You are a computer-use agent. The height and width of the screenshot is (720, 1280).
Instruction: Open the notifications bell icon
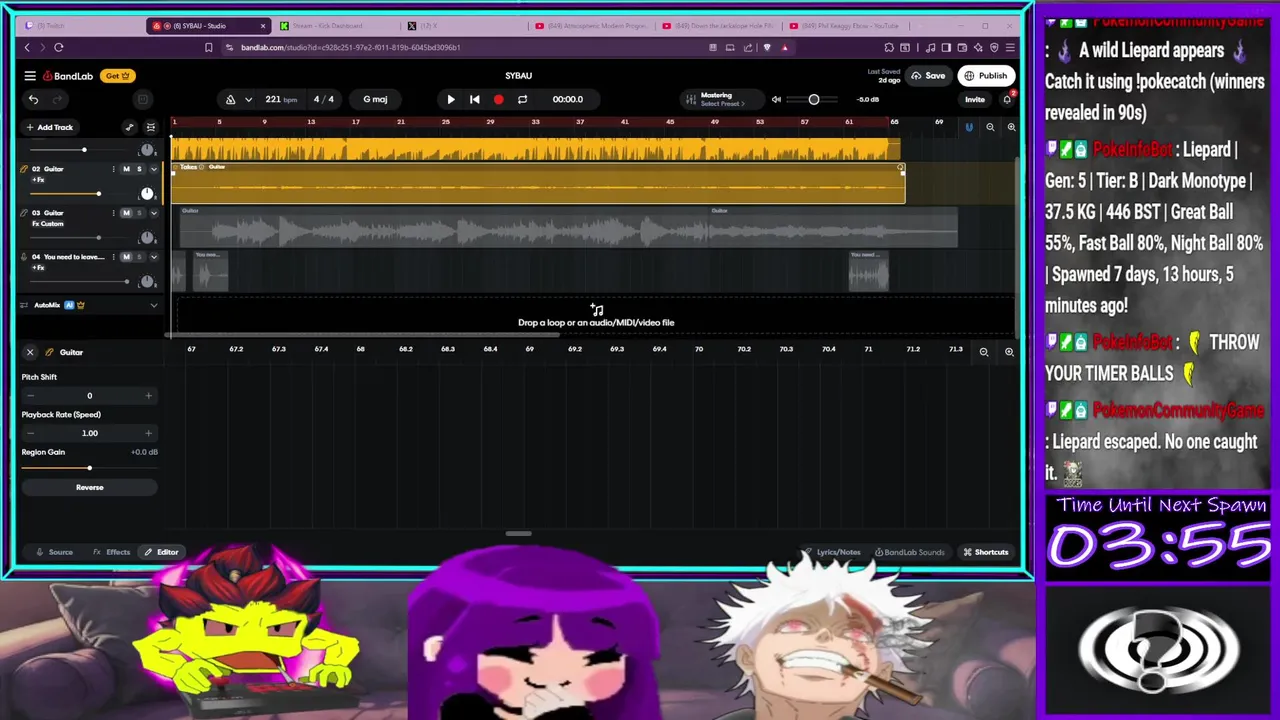click(1007, 99)
